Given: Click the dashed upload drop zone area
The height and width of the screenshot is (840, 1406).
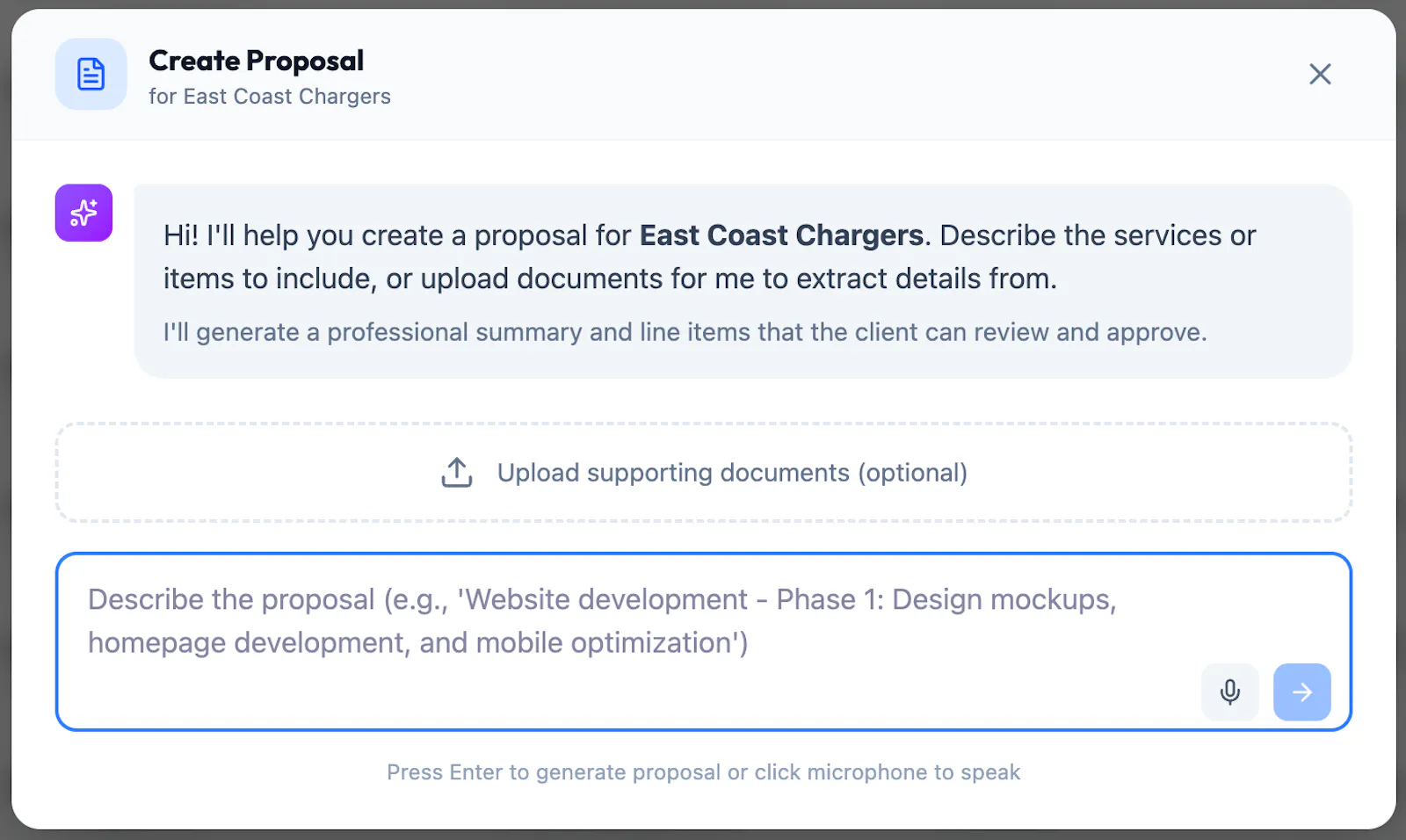Looking at the screenshot, I should (703, 473).
